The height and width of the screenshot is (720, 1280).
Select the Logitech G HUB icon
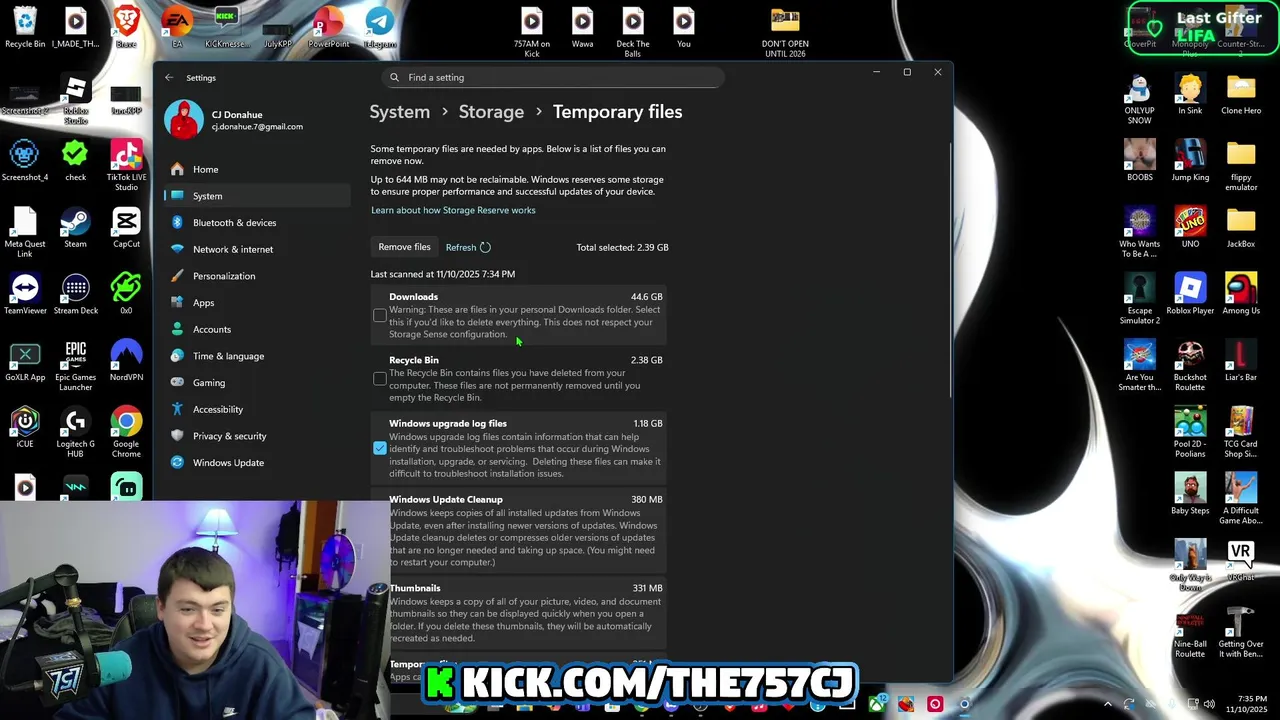(75, 433)
